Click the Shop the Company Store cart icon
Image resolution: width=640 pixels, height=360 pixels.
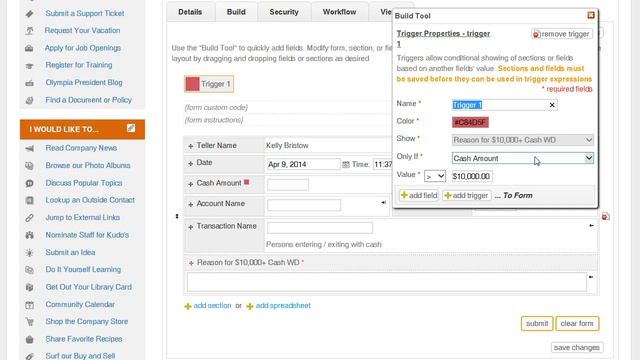[x=29, y=322]
